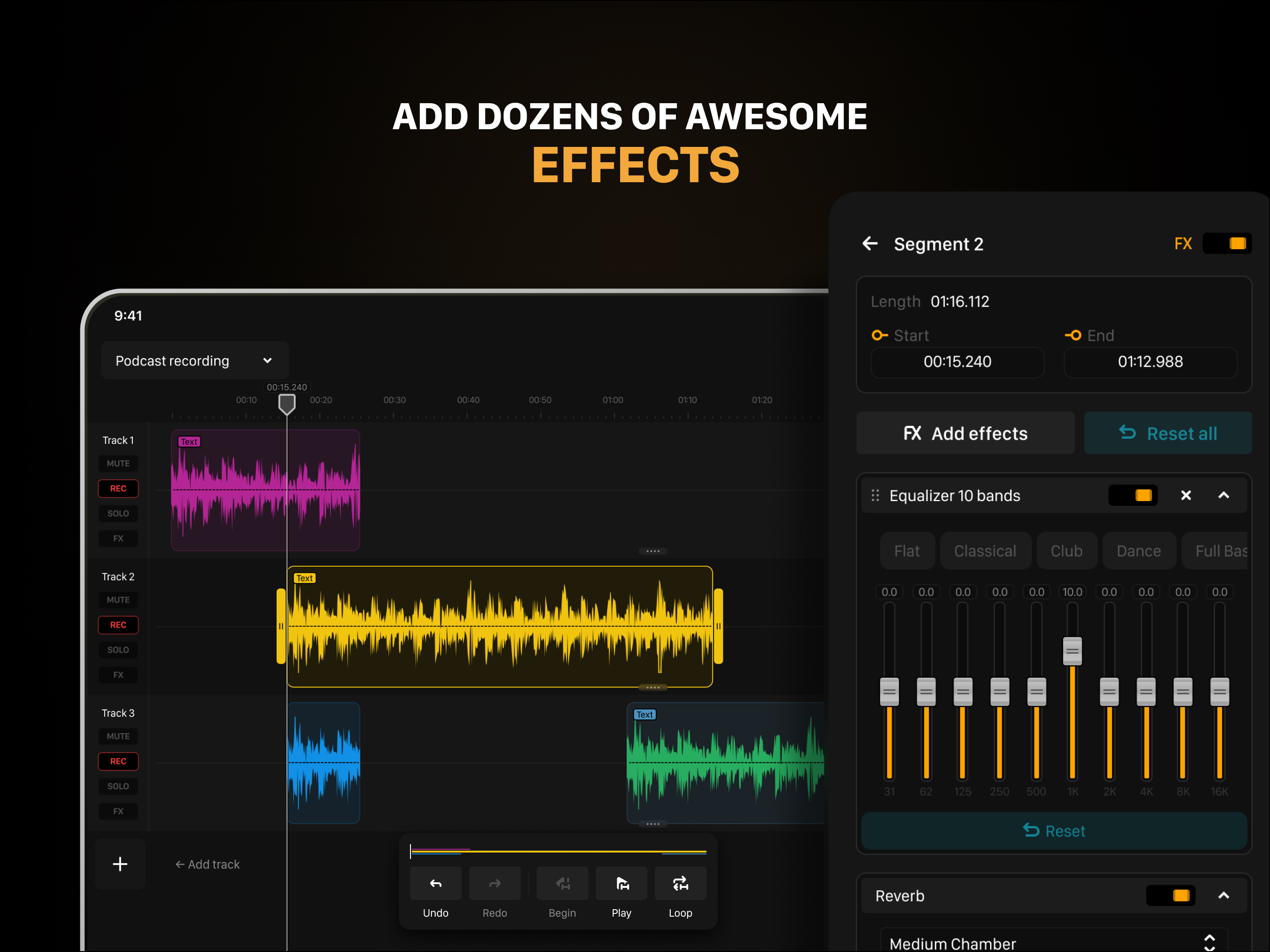Screen dimensions: 1270x952
Task: Arm REC on Track 1
Action: click(118, 488)
